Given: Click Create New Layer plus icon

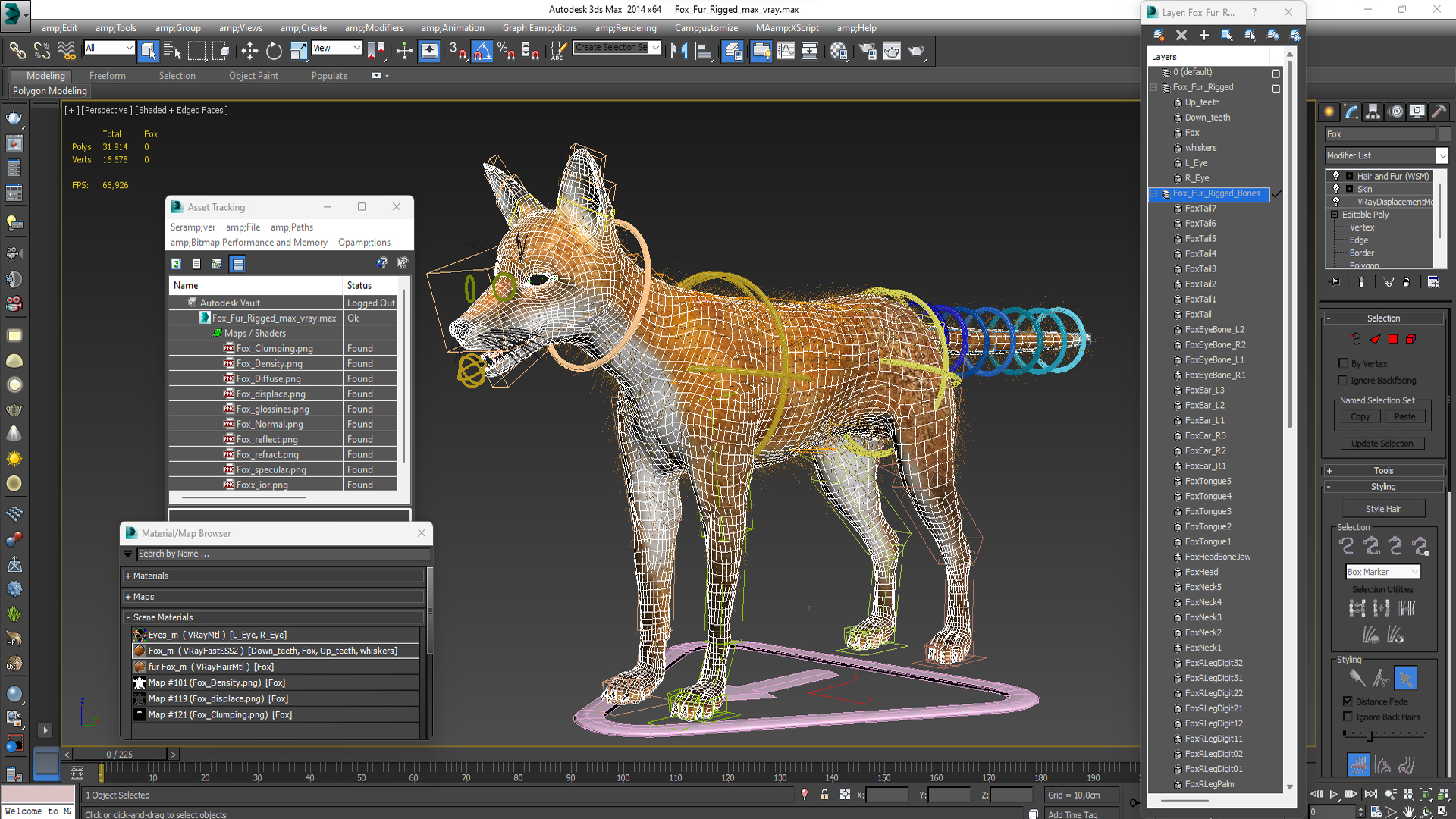Looking at the screenshot, I should (x=1203, y=35).
